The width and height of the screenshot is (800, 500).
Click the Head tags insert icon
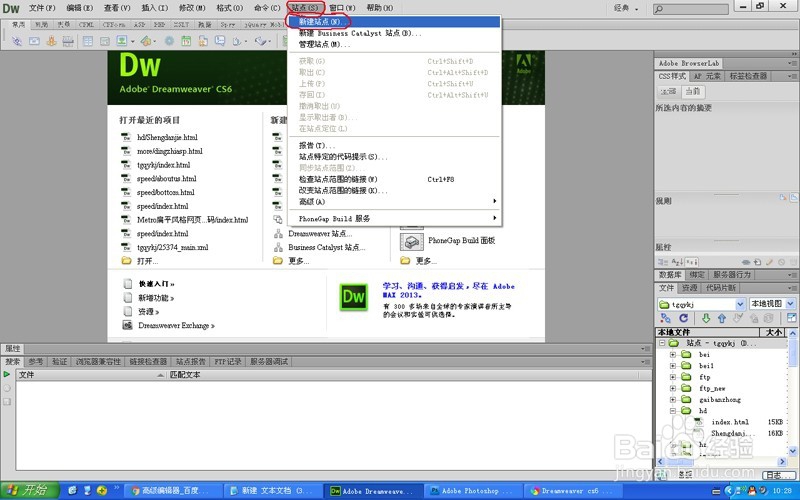coord(237,41)
